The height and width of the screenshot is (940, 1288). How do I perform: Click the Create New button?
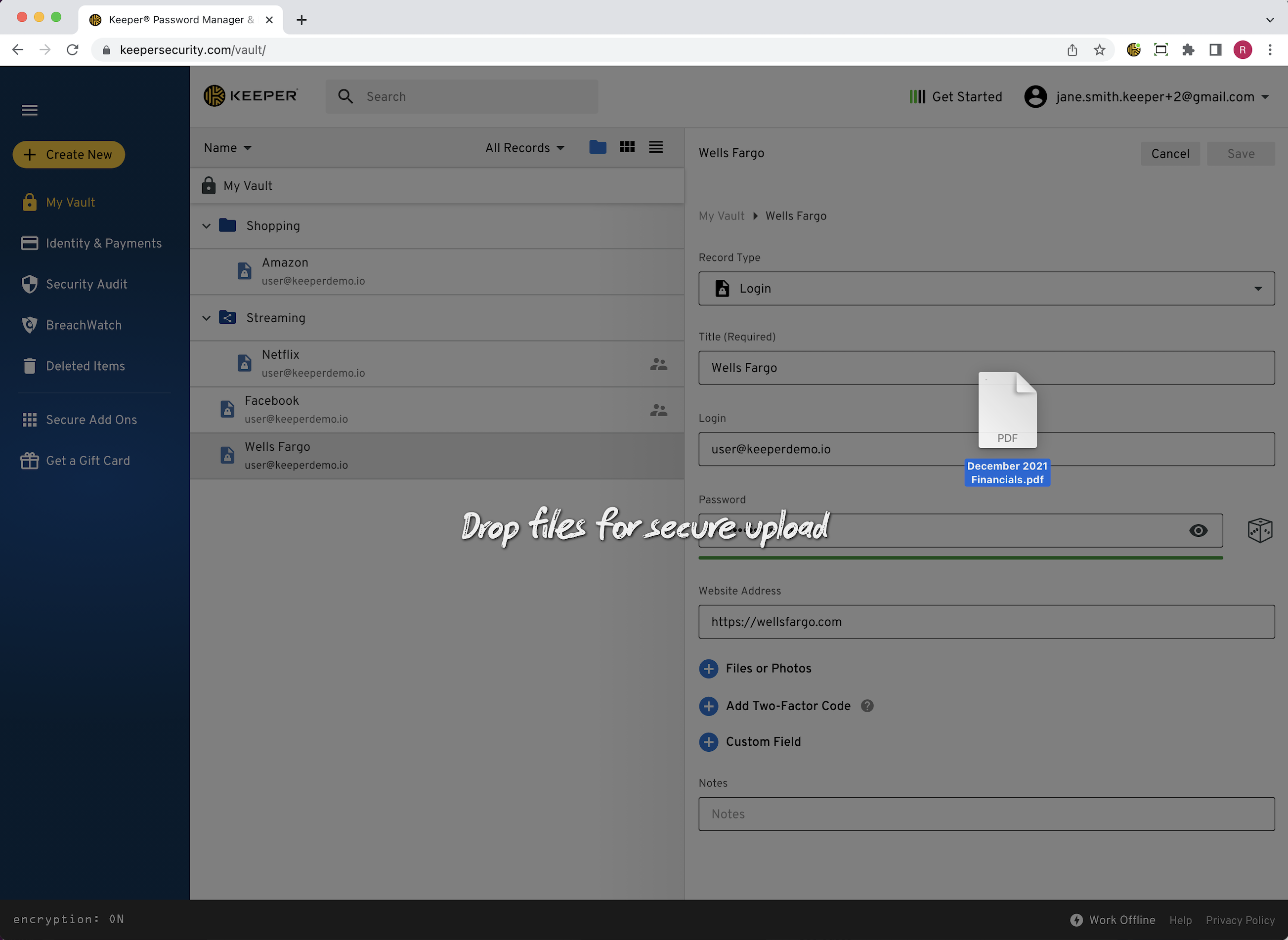[x=69, y=155]
